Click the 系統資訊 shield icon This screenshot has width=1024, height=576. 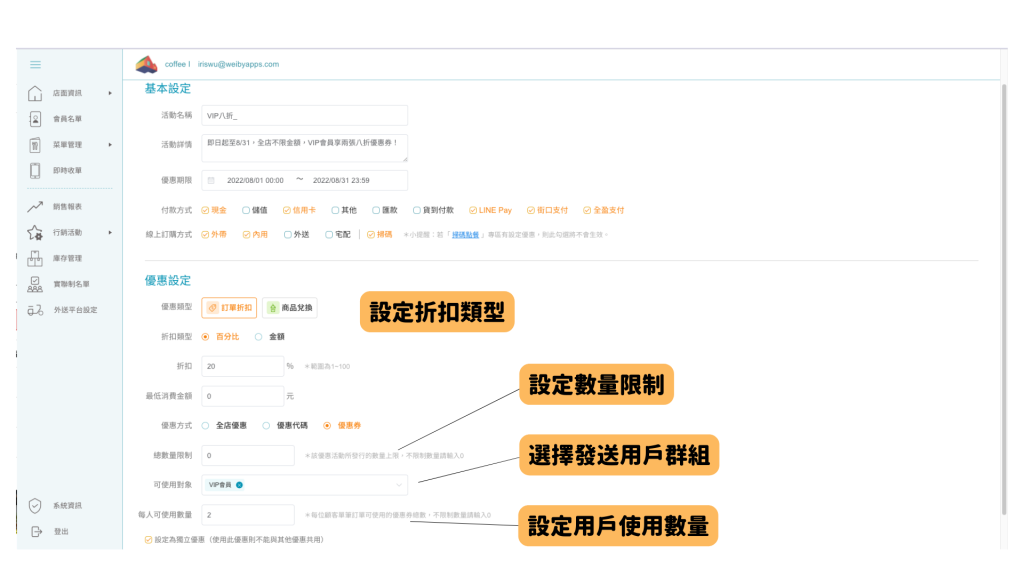[35, 505]
